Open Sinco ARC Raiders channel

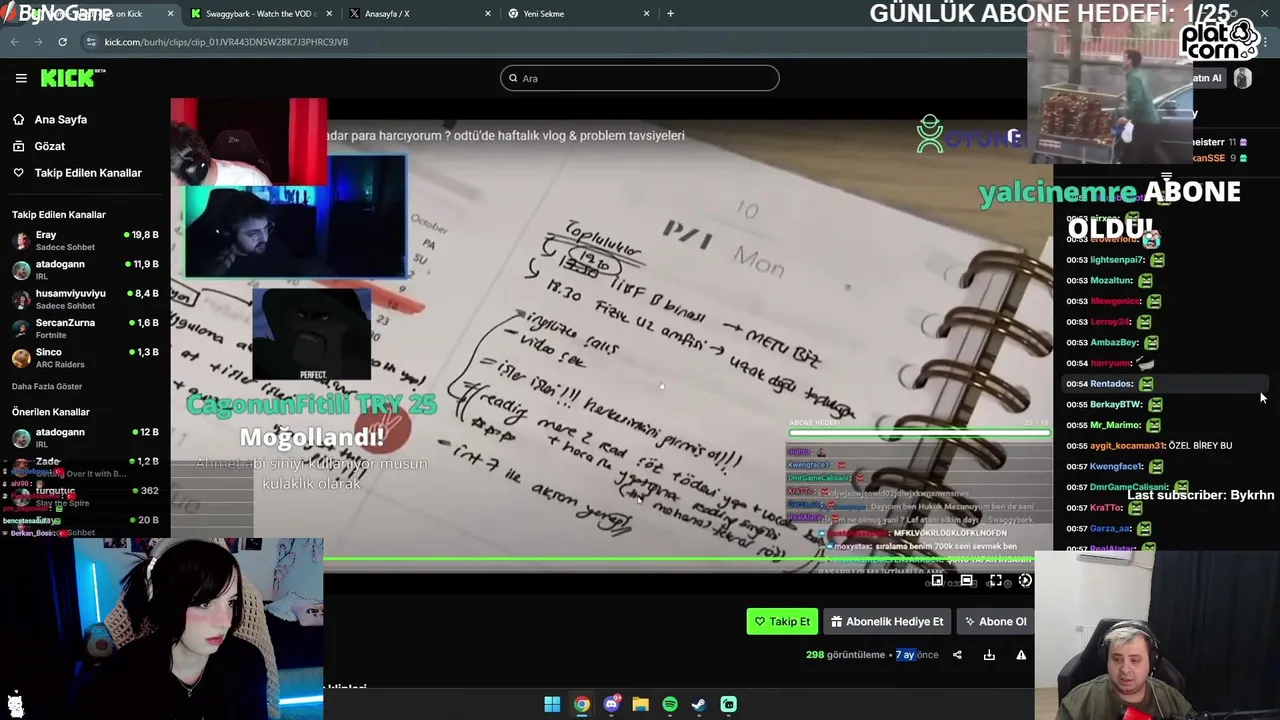click(85, 357)
